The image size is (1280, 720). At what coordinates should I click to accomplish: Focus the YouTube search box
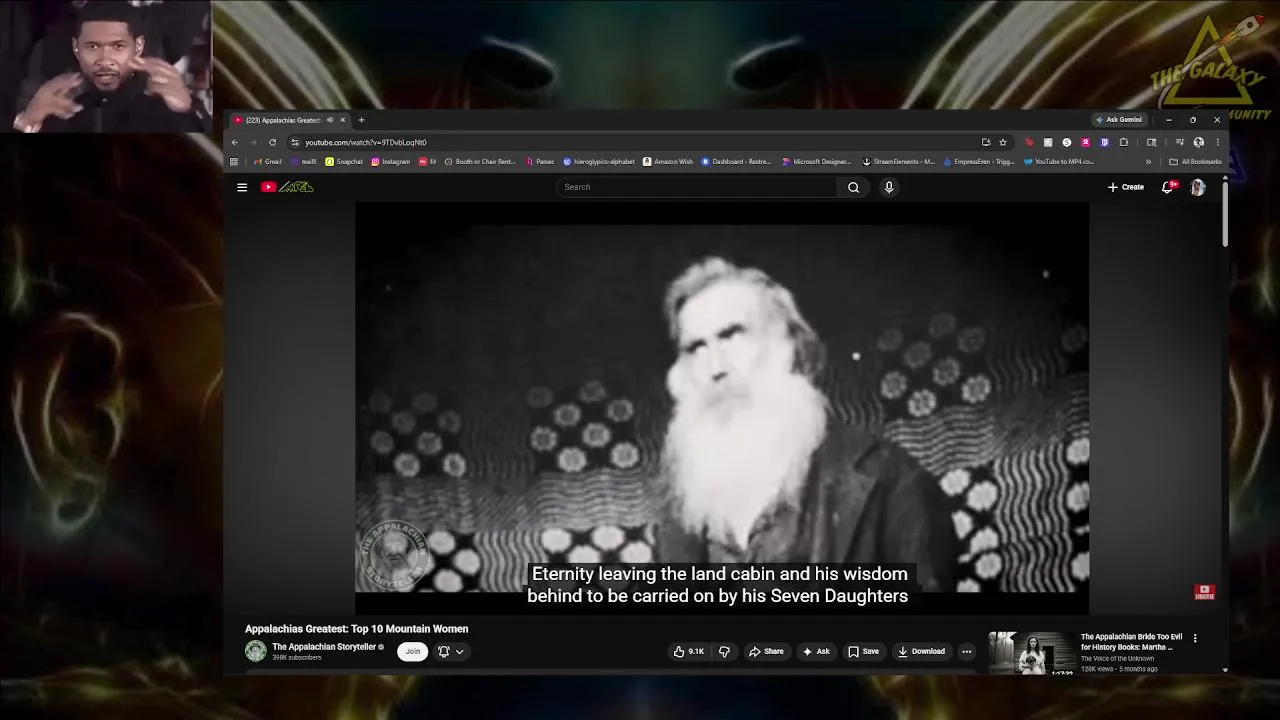coord(697,187)
